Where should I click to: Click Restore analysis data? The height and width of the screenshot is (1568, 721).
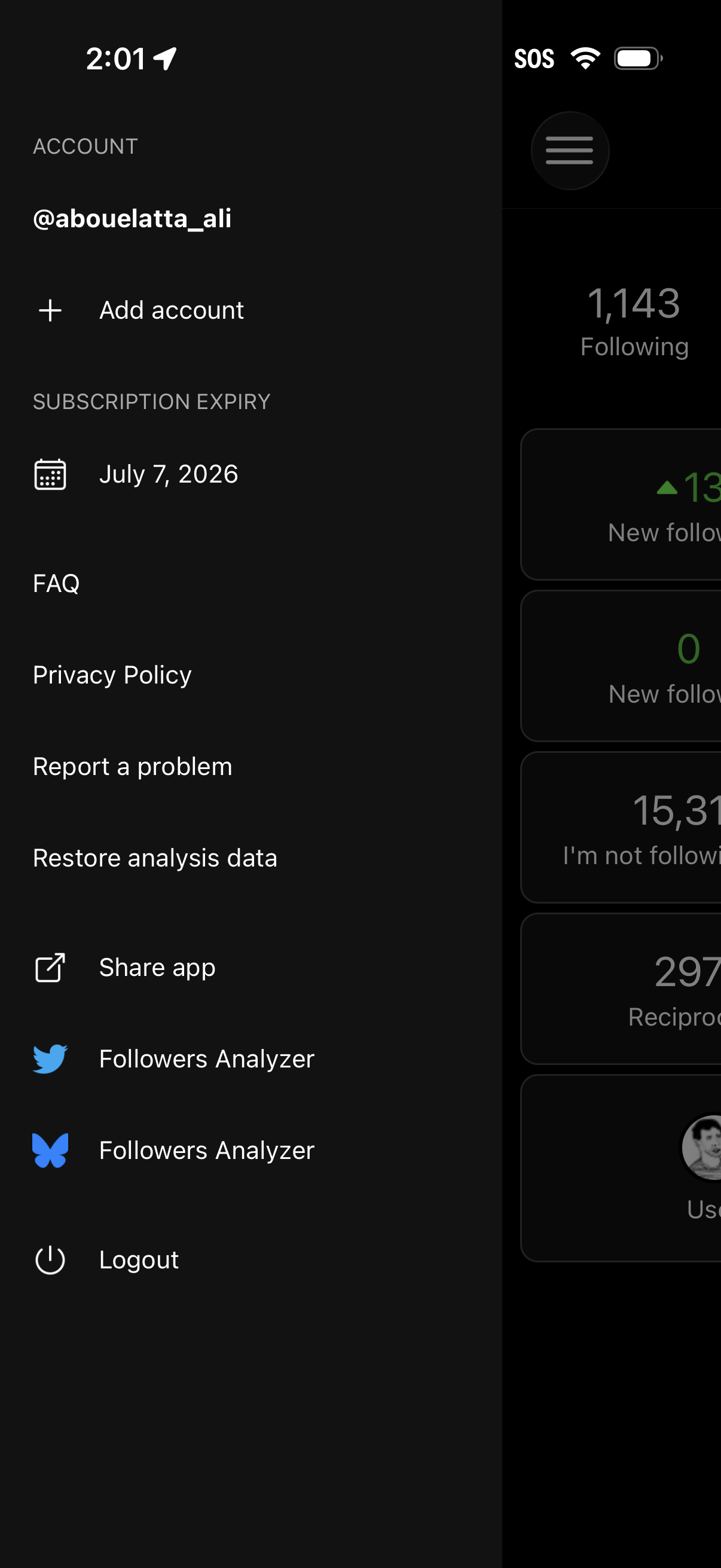[x=155, y=858]
